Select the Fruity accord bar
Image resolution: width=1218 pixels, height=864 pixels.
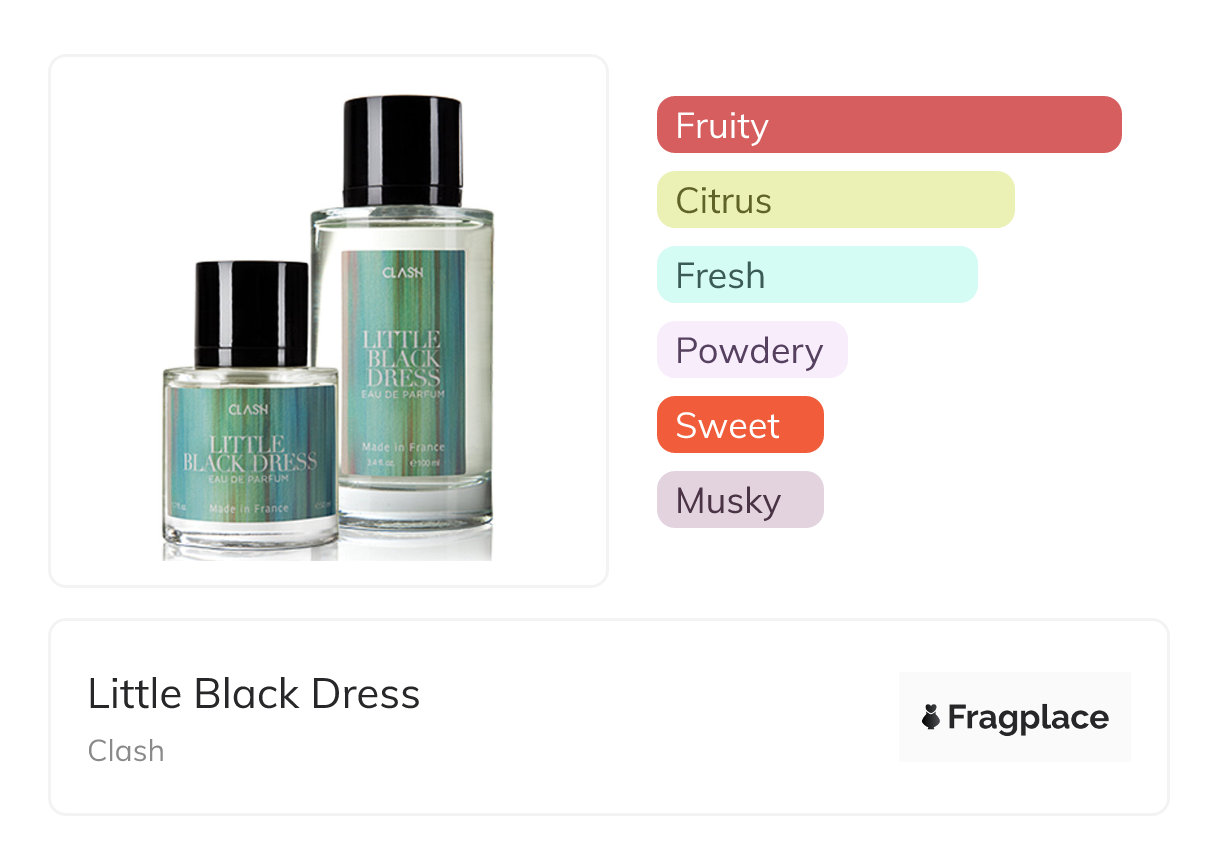[889, 125]
